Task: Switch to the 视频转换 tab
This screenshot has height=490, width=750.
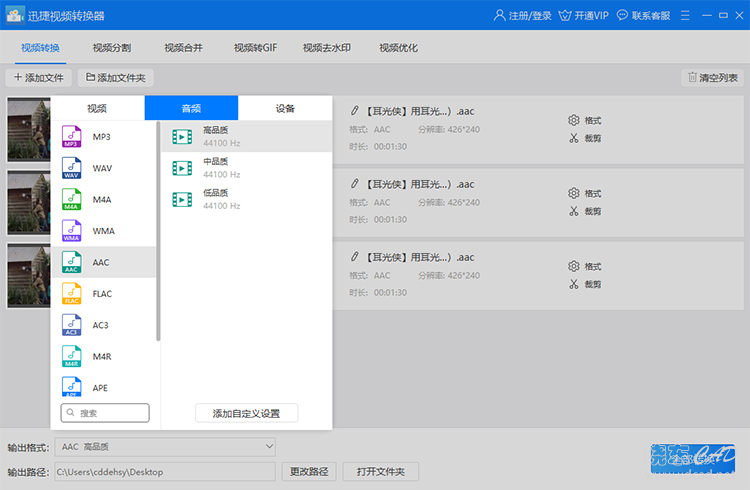Action: [x=40, y=48]
